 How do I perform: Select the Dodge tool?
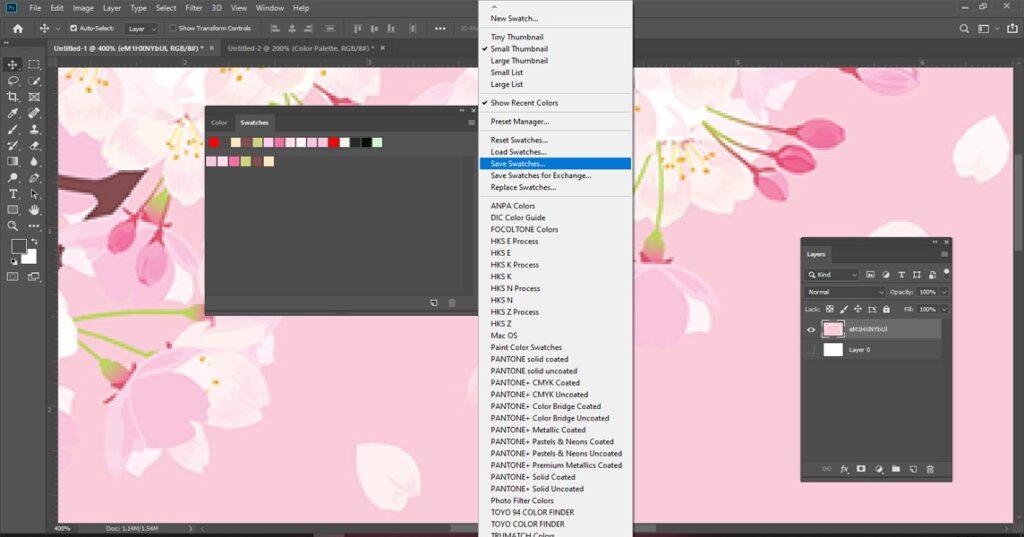tap(12, 178)
